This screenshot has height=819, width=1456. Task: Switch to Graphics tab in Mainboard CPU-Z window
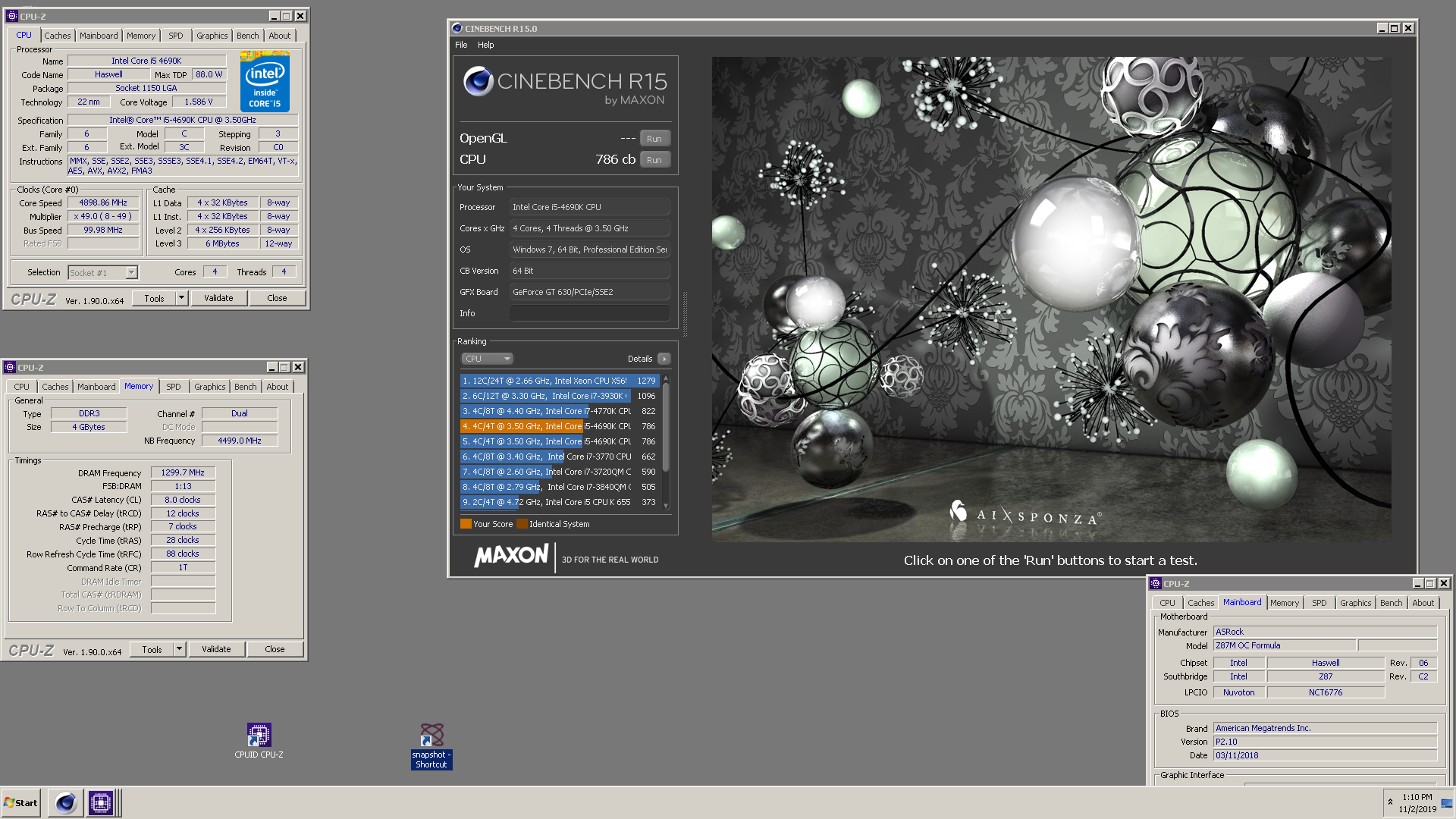coord(1355,603)
